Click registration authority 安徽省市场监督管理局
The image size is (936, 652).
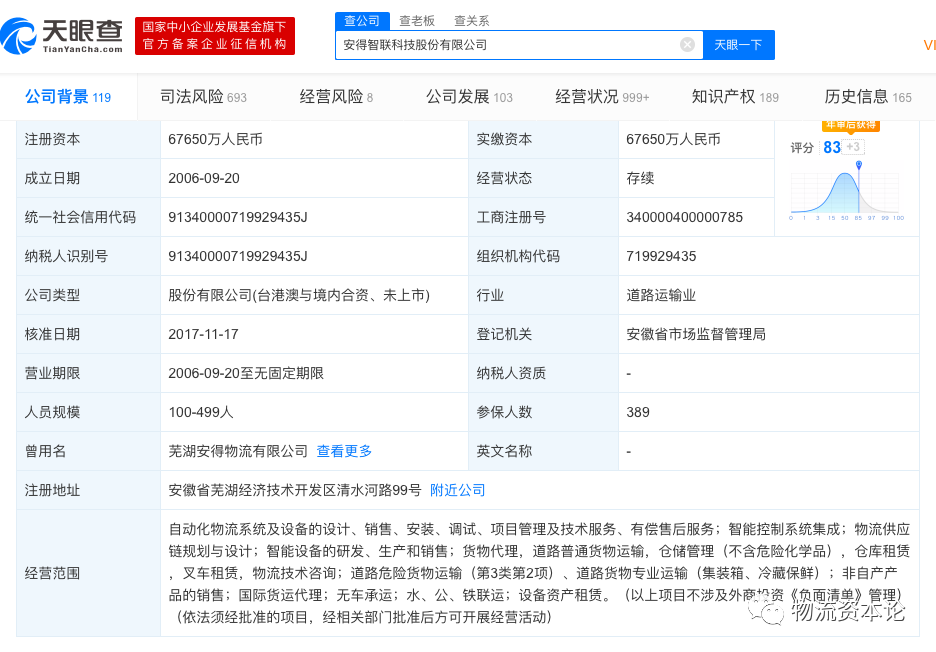click(696, 334)
